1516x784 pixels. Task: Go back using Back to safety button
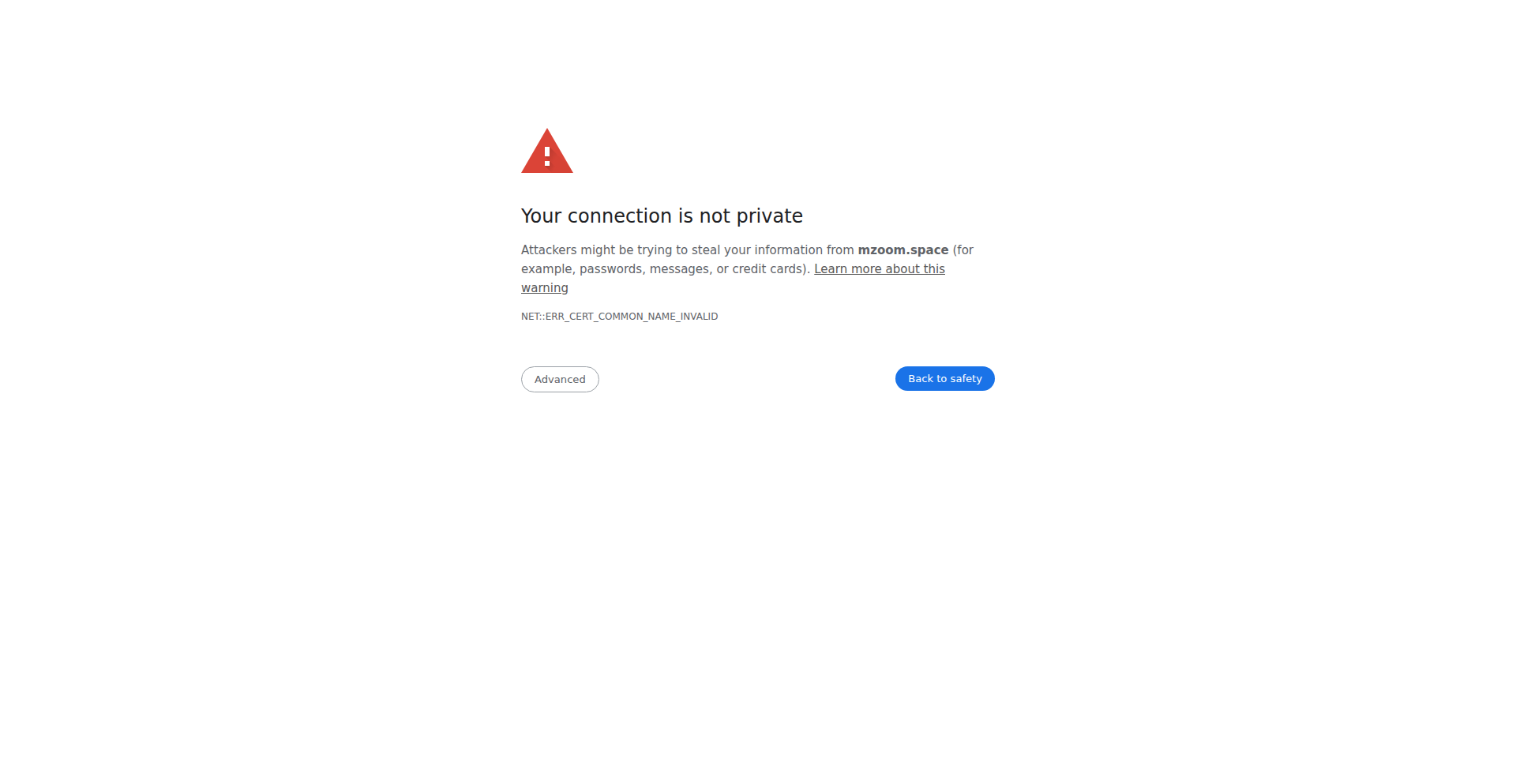pyautogui.click(x=944, y=379)
